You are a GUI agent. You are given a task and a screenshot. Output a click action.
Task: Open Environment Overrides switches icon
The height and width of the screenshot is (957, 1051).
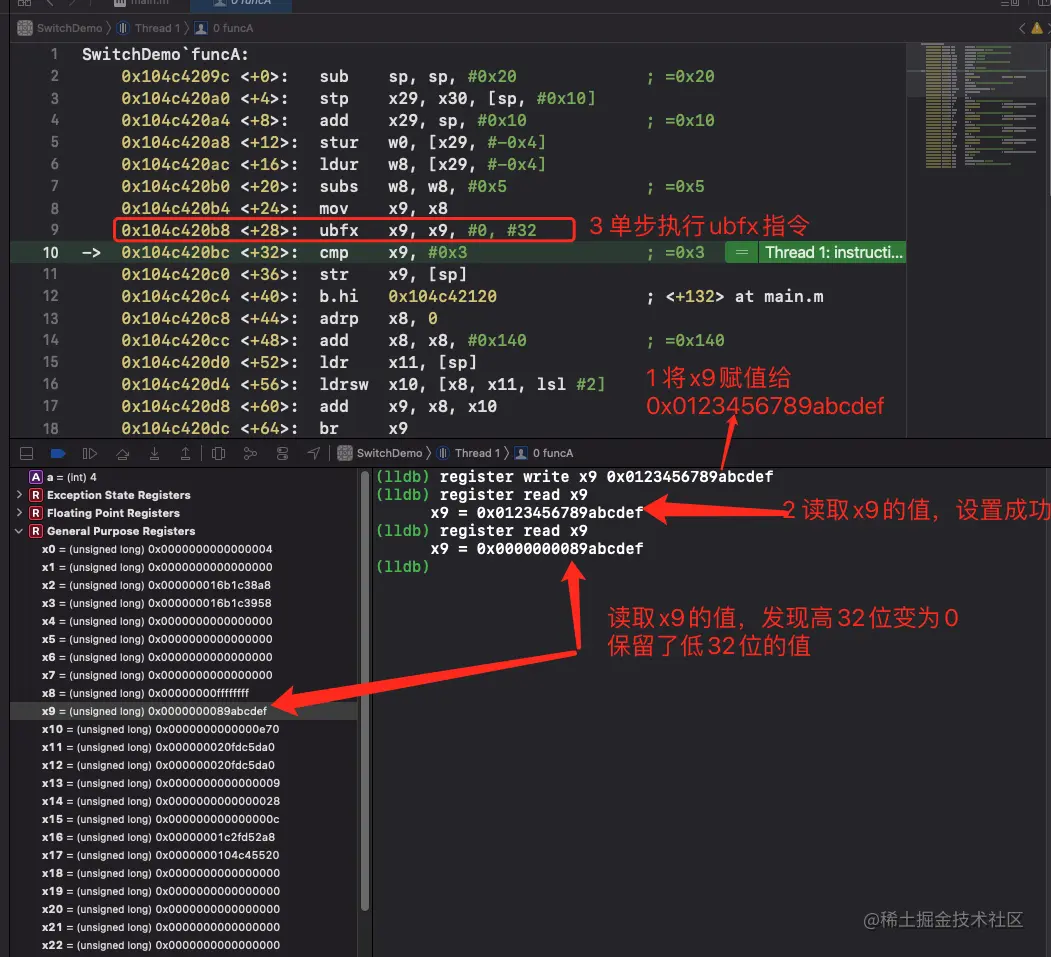tap(283, 453)
